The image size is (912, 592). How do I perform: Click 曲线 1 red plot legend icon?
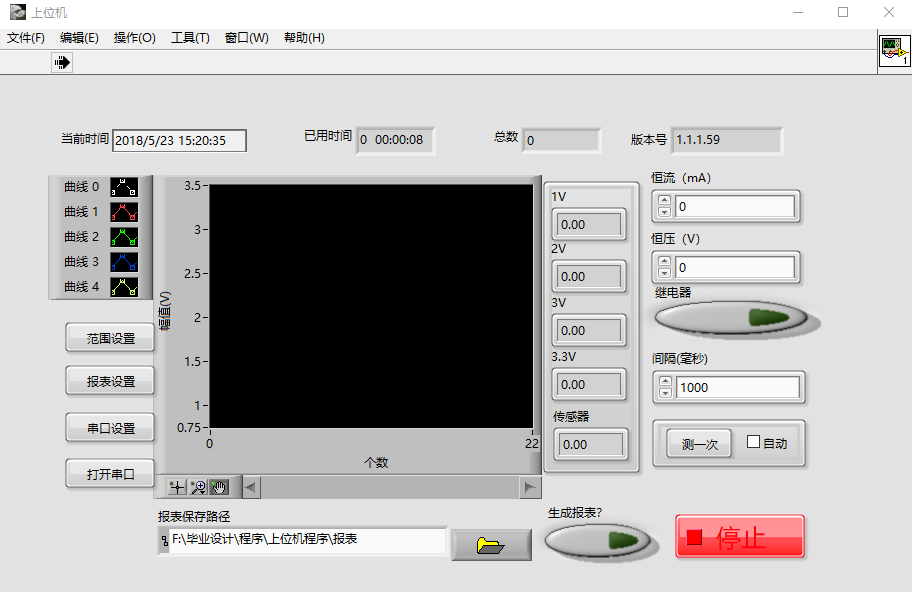(x=124, y=212)
